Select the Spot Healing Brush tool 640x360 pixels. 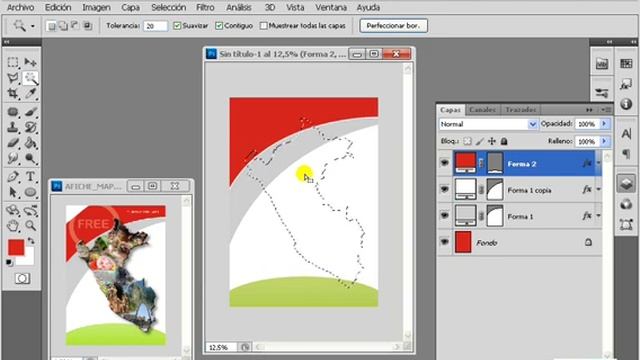(13, 112)
